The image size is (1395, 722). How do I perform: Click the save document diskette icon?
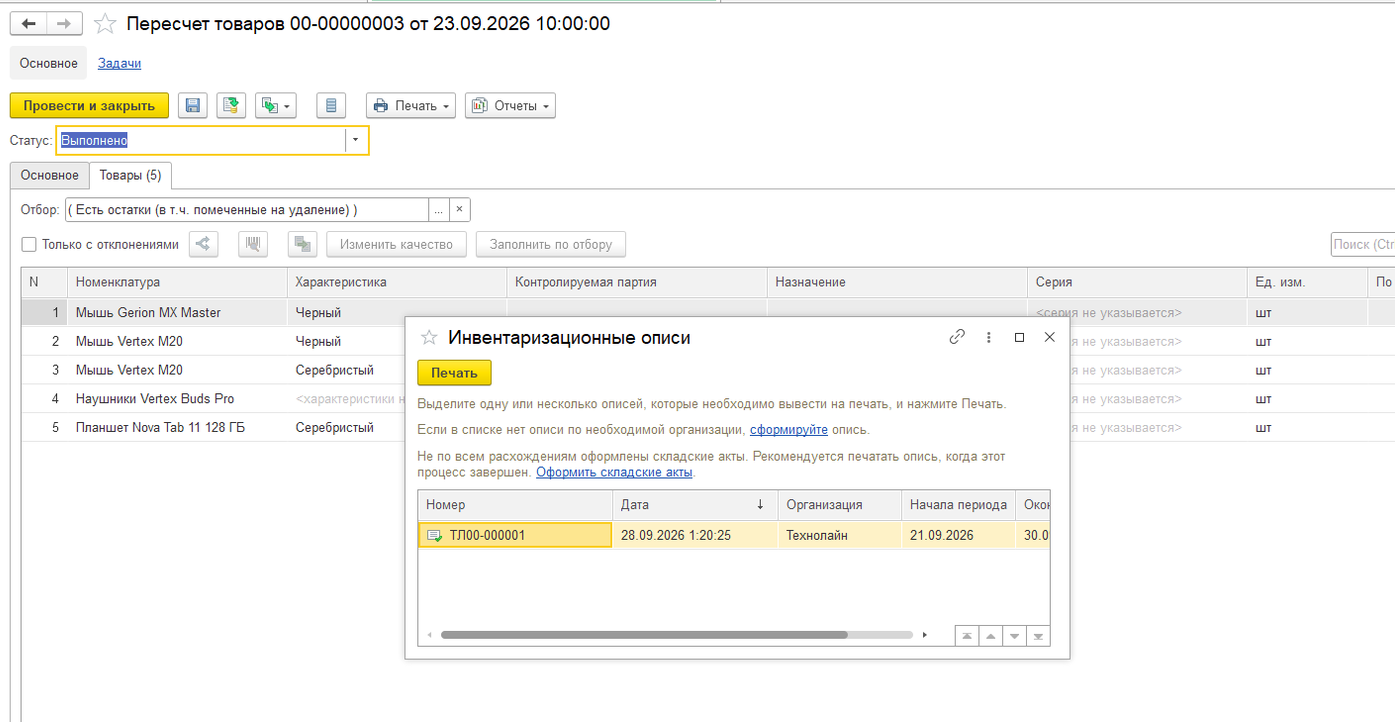(192, 105)
